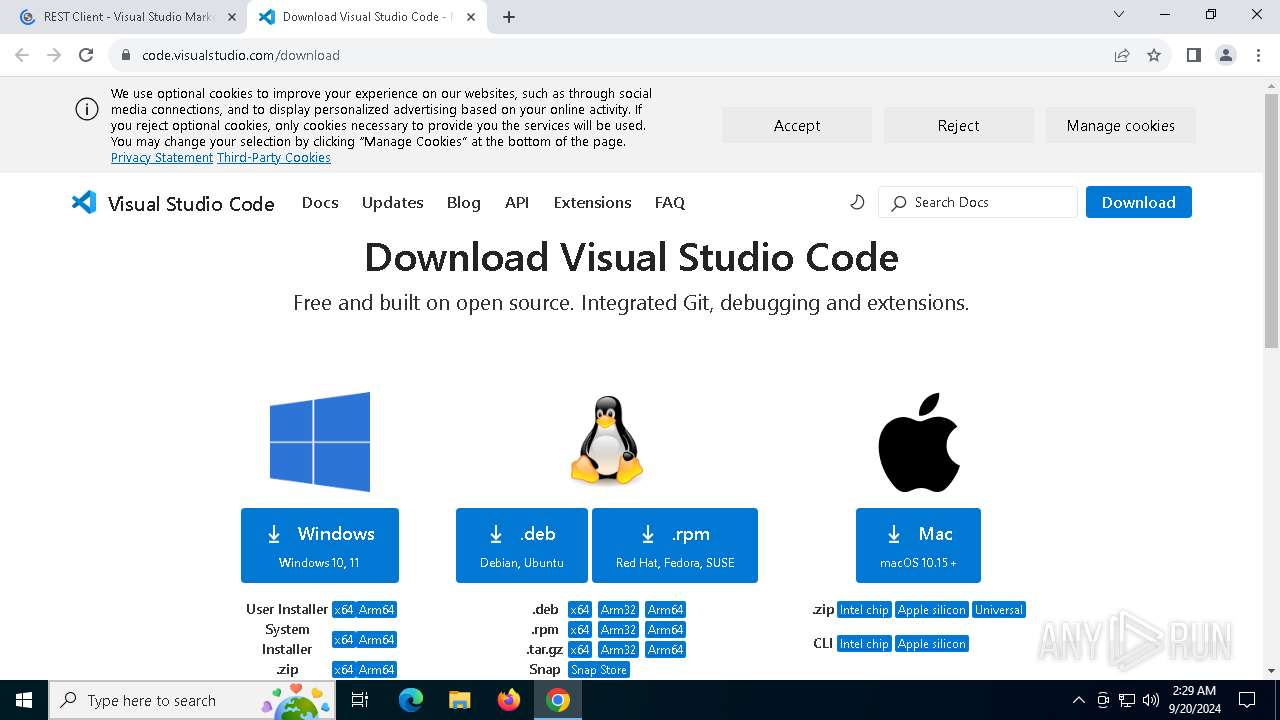The width and height of the screenshot is (1280, 720).
Task: Open the Windows Start menu
Action: [24, 700]
